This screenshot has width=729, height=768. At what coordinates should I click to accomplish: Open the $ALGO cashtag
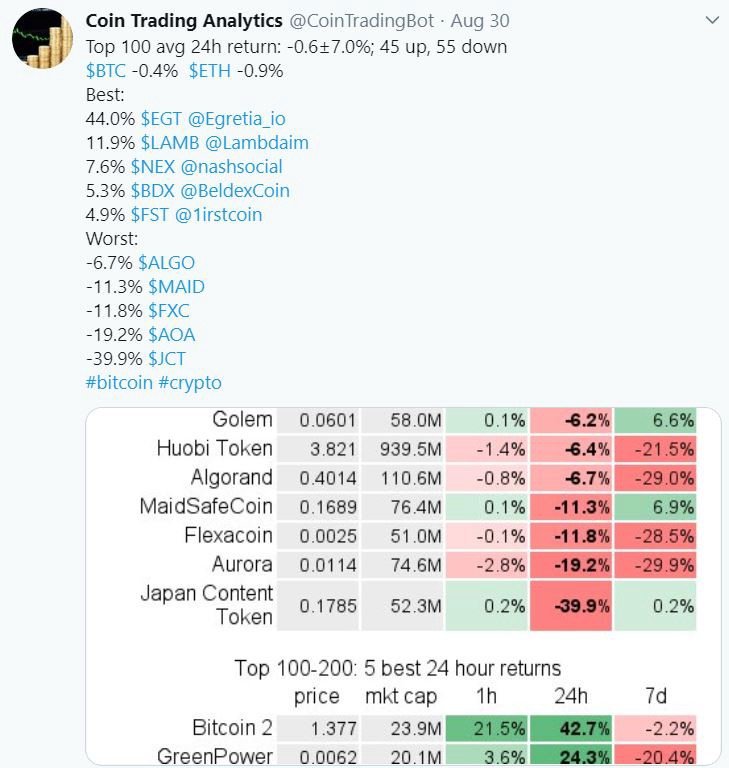[x=166, y=262]
